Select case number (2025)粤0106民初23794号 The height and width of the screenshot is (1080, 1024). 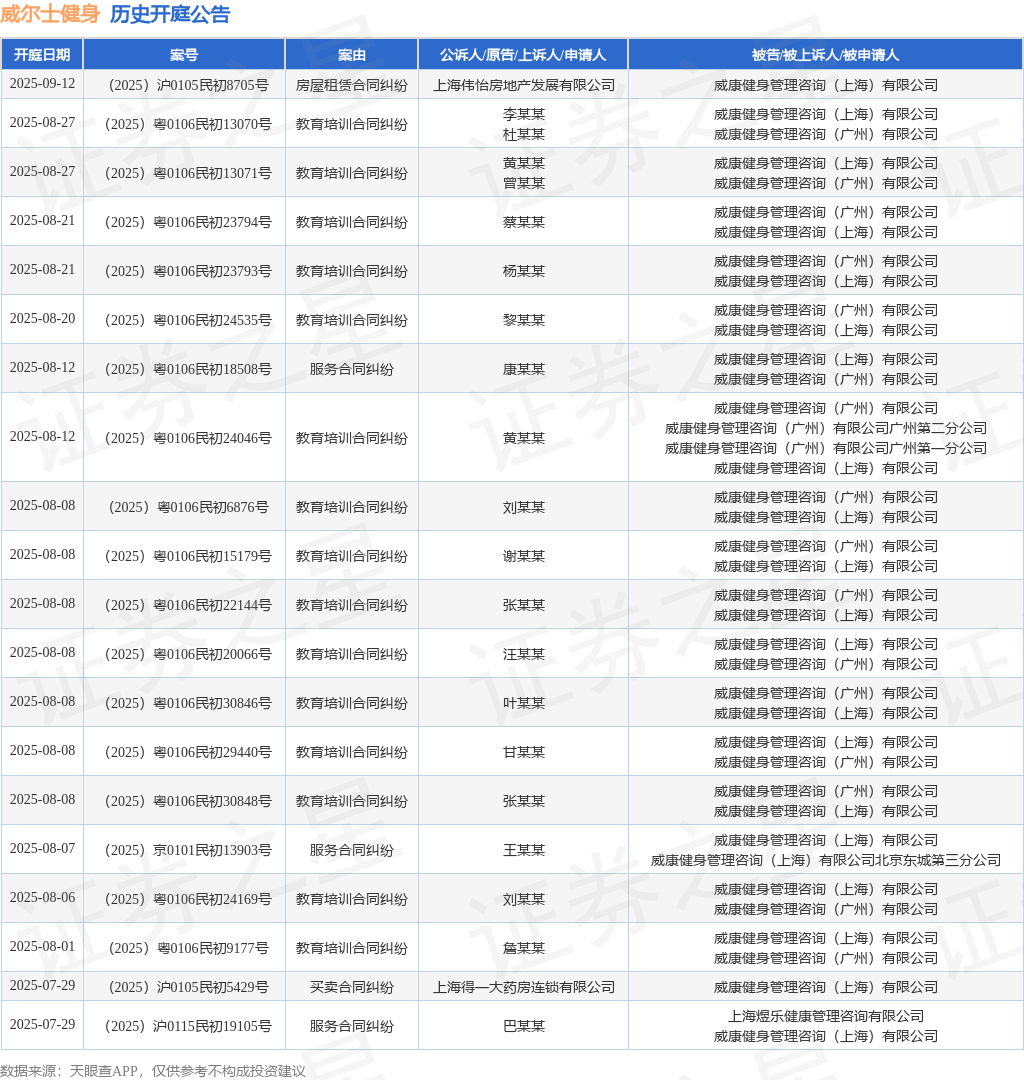(x=188, y=222)
